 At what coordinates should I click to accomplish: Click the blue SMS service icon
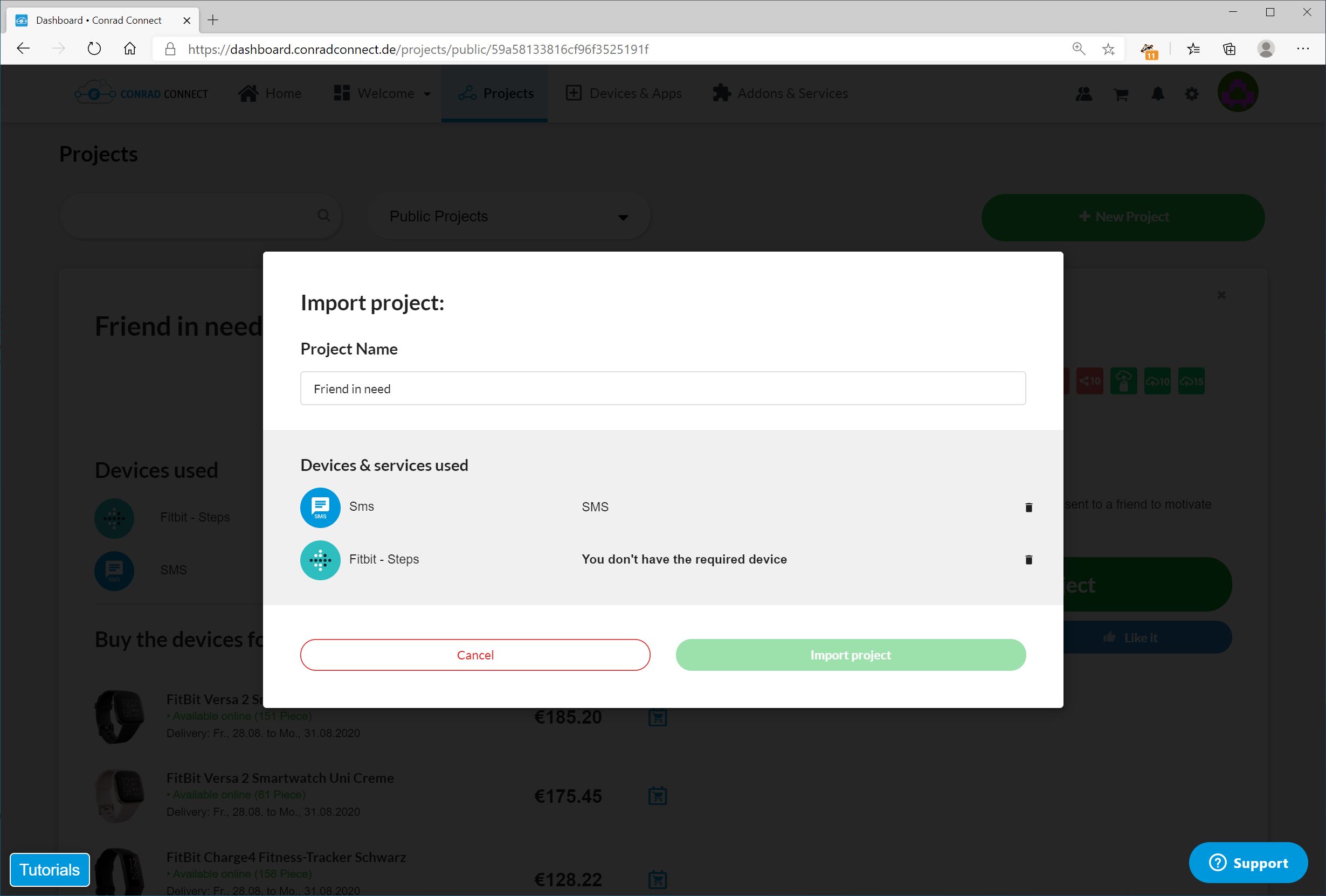320,507
